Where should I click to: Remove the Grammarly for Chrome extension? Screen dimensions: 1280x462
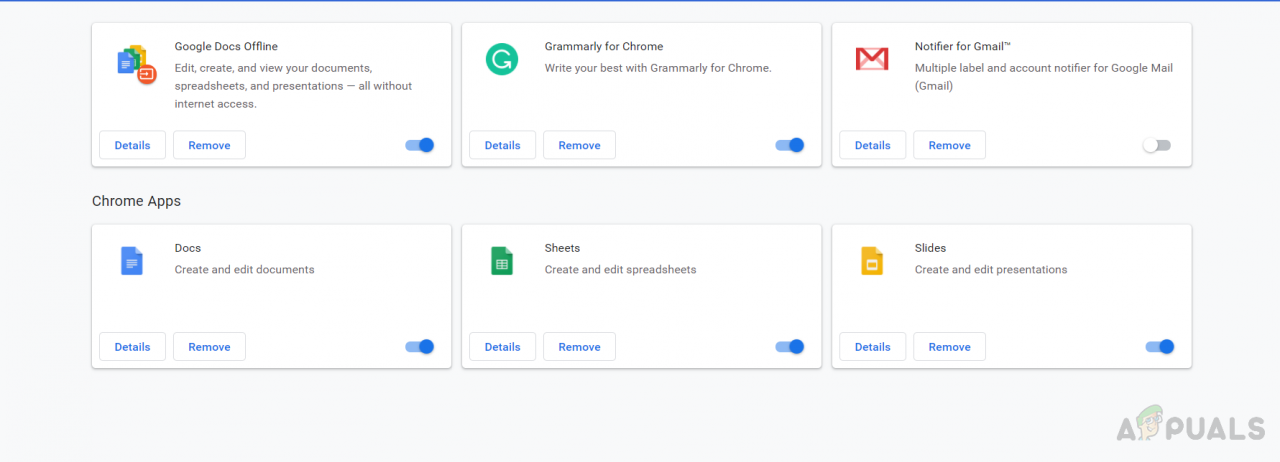click(x=579, y=145)
